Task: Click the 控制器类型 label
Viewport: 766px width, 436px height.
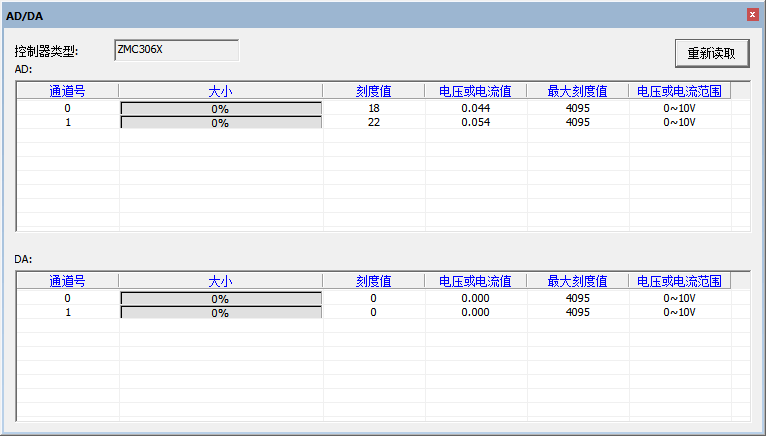Action: point(46,51)
